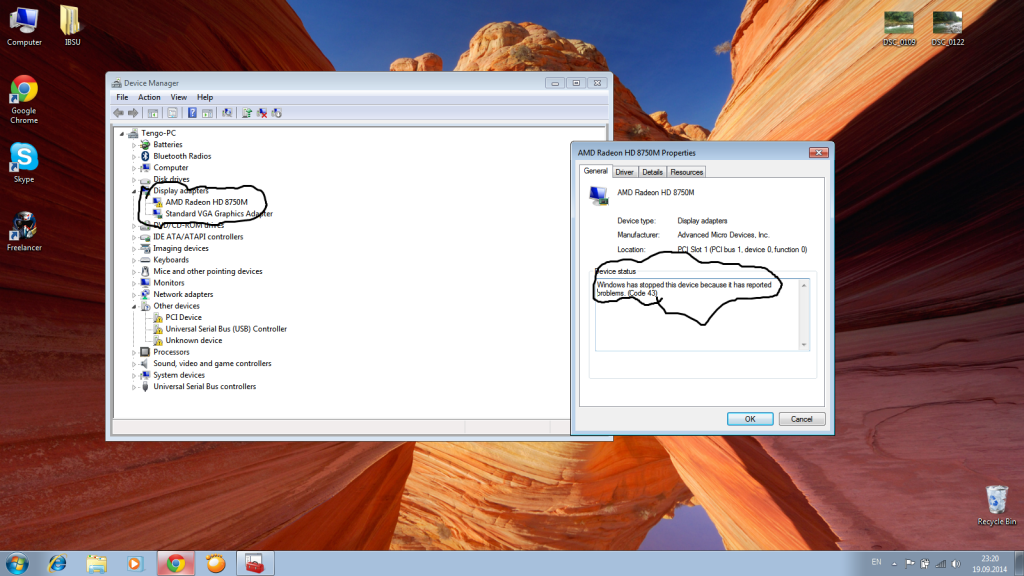This screenshot has width=1024, height=576.
Task: Click the Update Driver Software toolbar icon
Action: 247,113
